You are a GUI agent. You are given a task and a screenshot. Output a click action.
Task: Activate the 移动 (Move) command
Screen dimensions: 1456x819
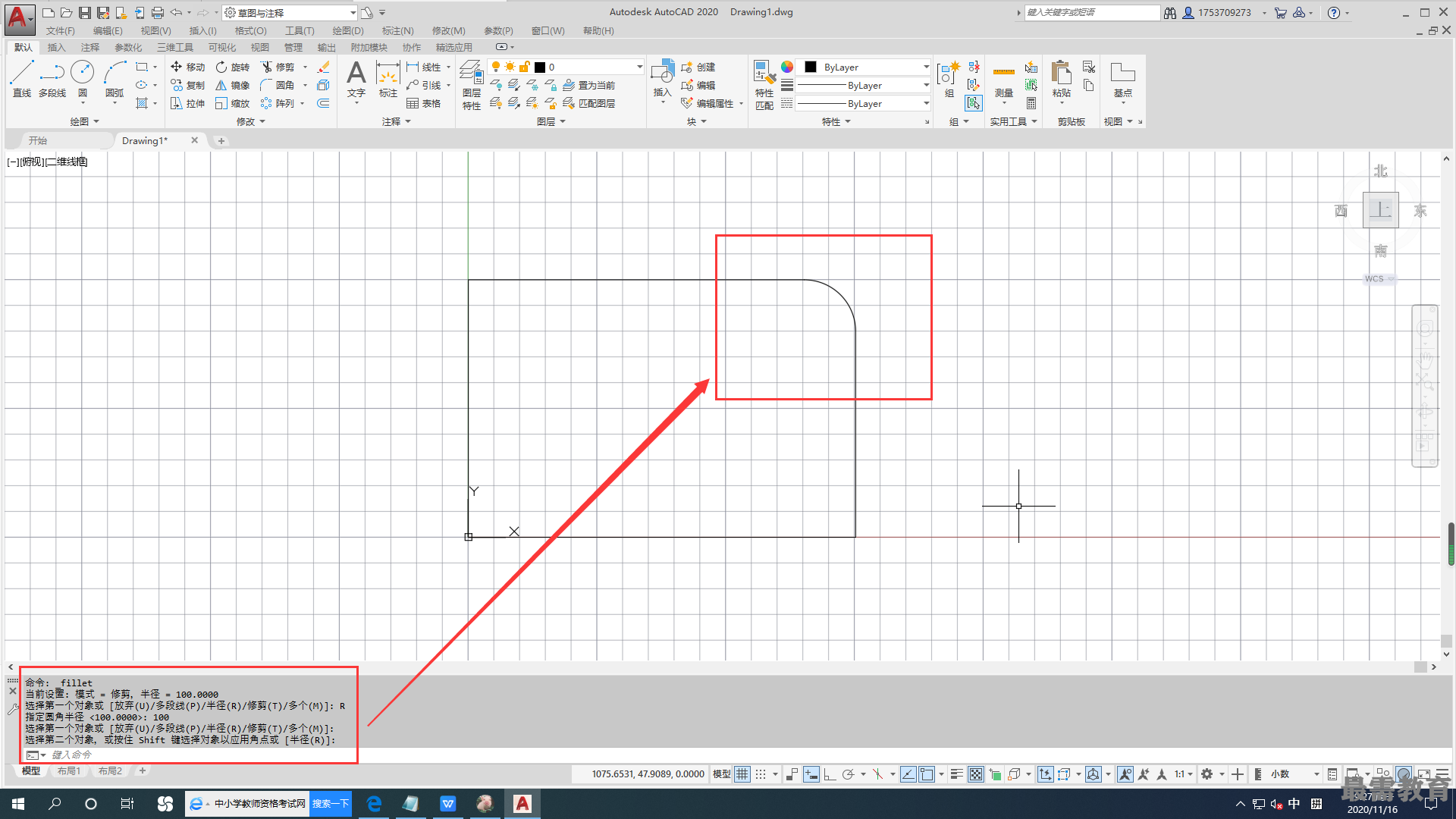[187, 67]
